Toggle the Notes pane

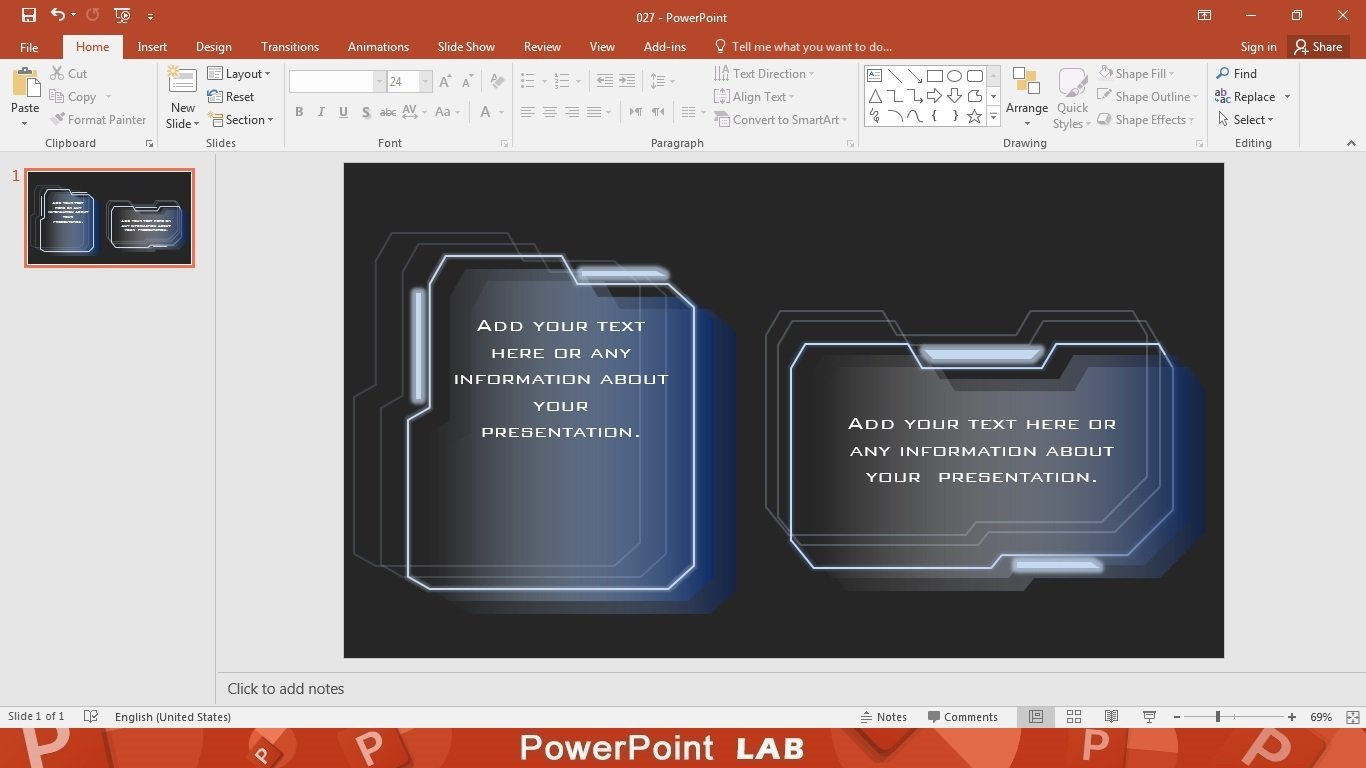coord(883,717)
